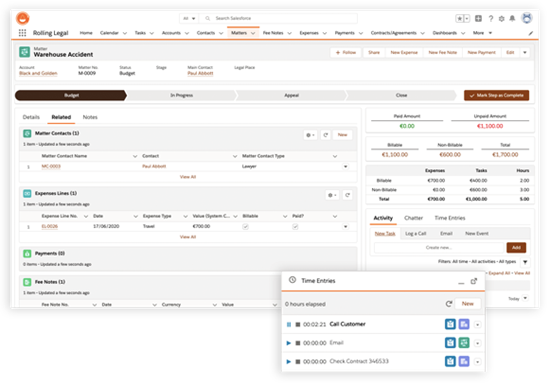Image resolution: width=550 pixels, height=386 pixels.
Task: Open the app launcher grid icon
Action: (x=22, y=33)
